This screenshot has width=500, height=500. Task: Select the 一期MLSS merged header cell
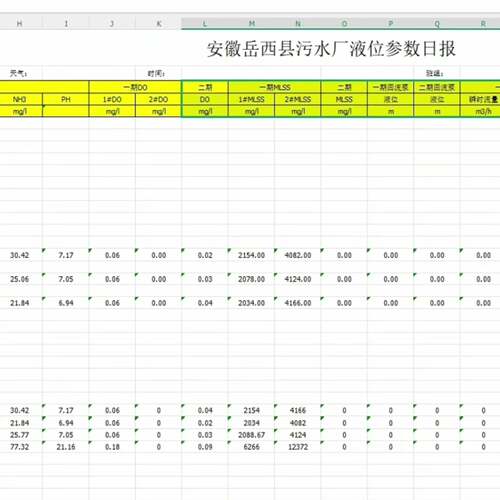274,87
